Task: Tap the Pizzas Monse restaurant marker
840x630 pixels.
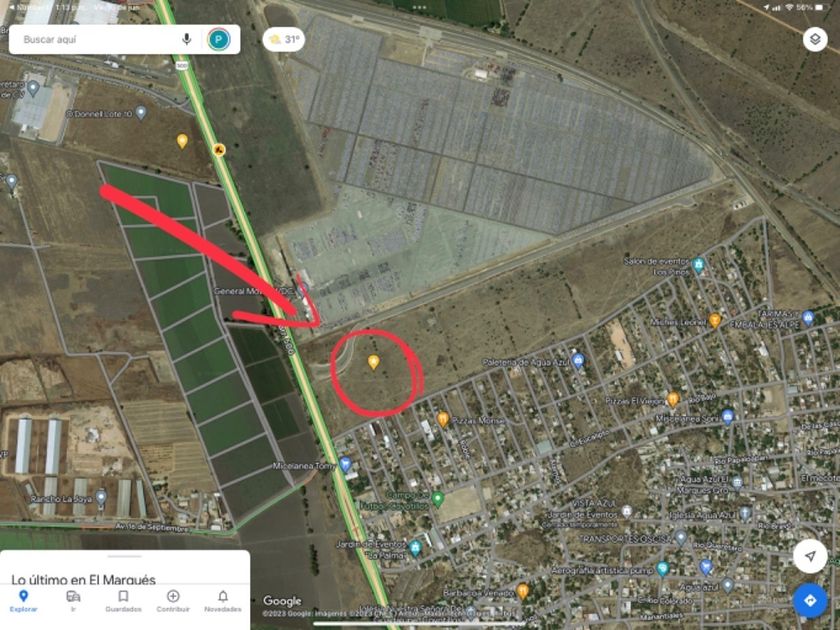Action: pos(442,419)
